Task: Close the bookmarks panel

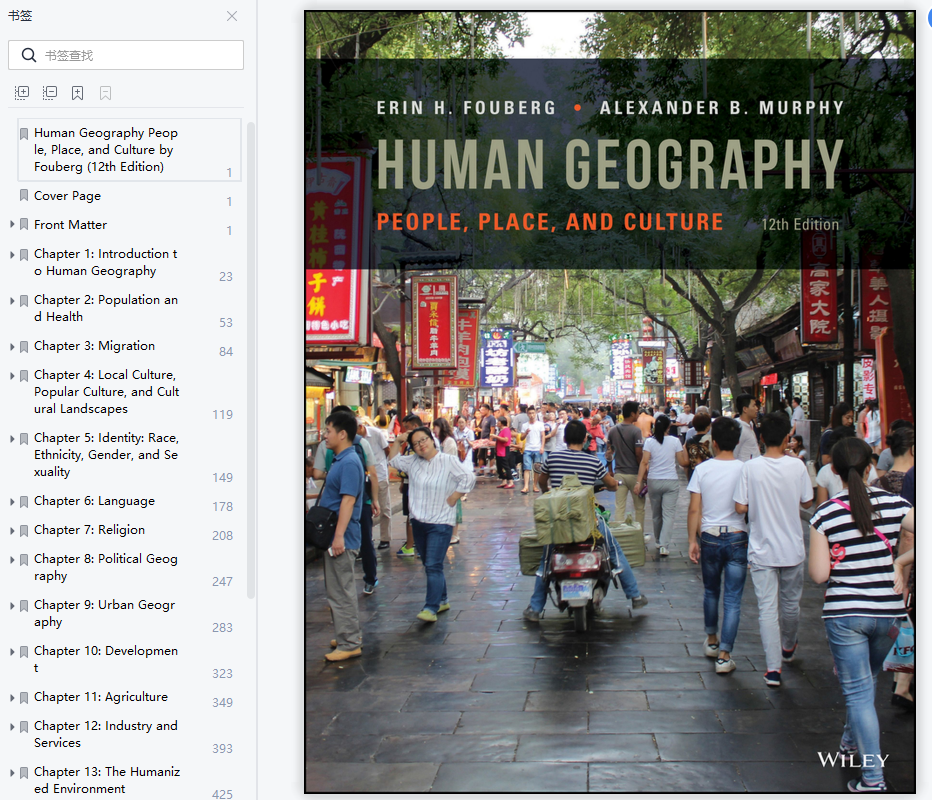Action: point(232,16)
